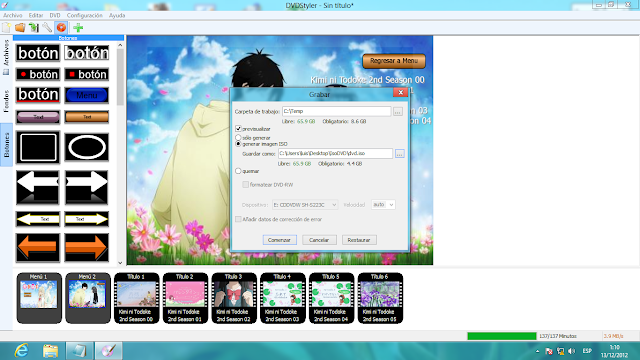Click the Guardar como path field

click(x=335, y=153)
